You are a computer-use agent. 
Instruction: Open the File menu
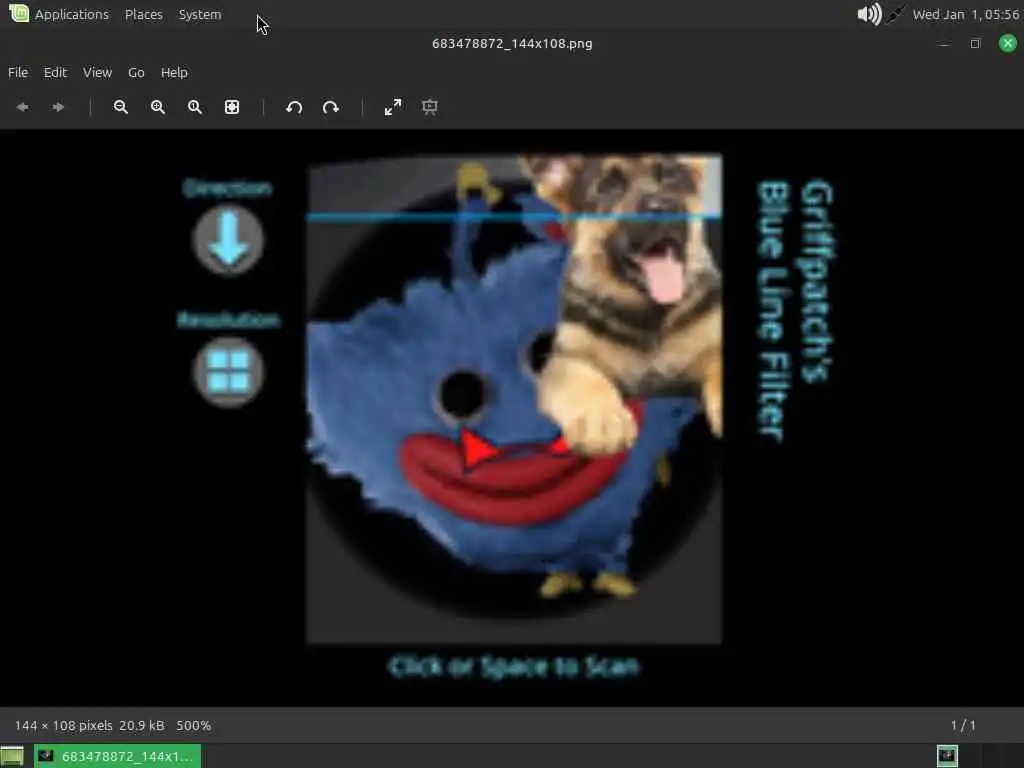pos(18,72)
